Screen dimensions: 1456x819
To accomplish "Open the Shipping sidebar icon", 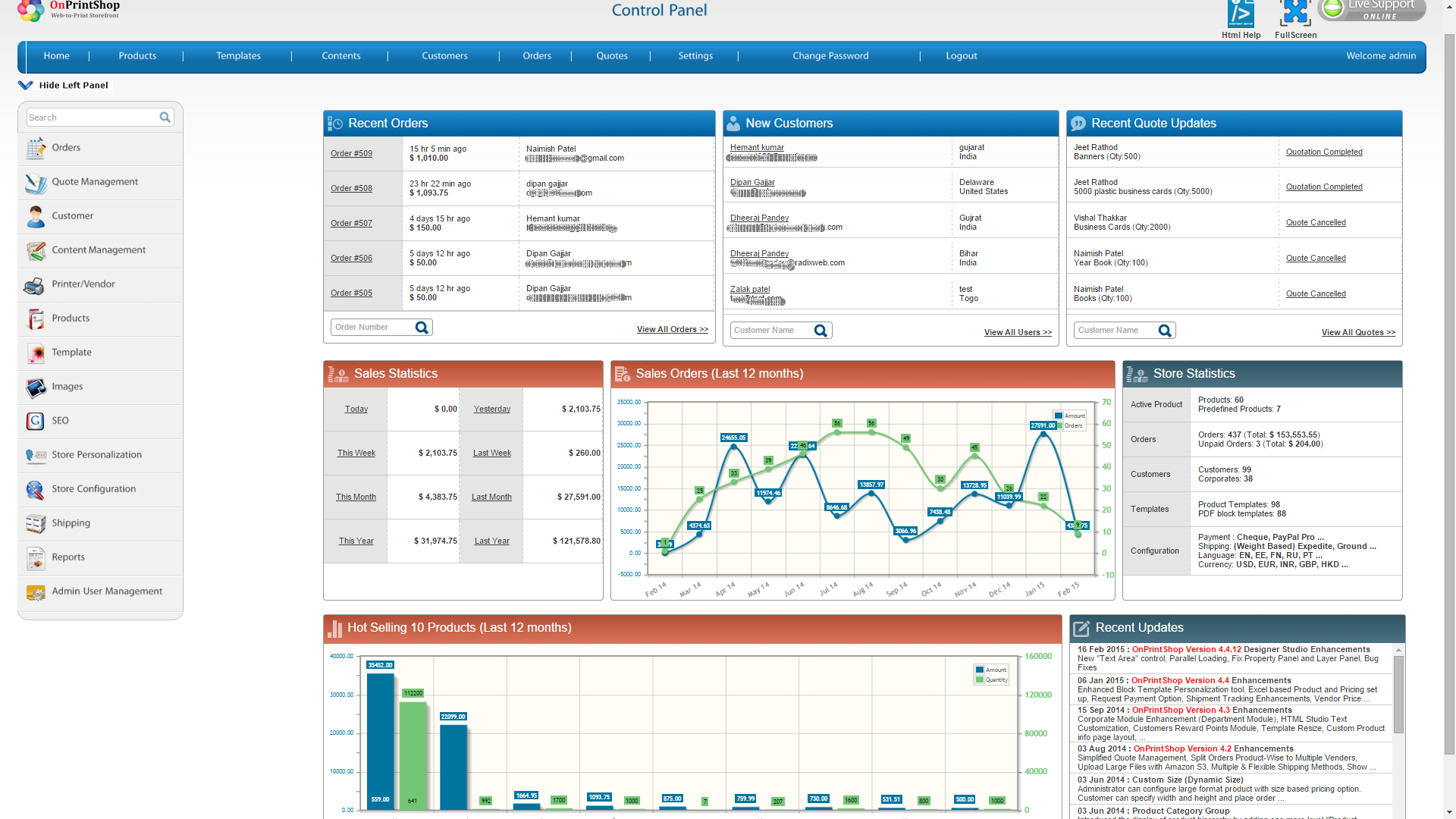I will pos(35,523).
